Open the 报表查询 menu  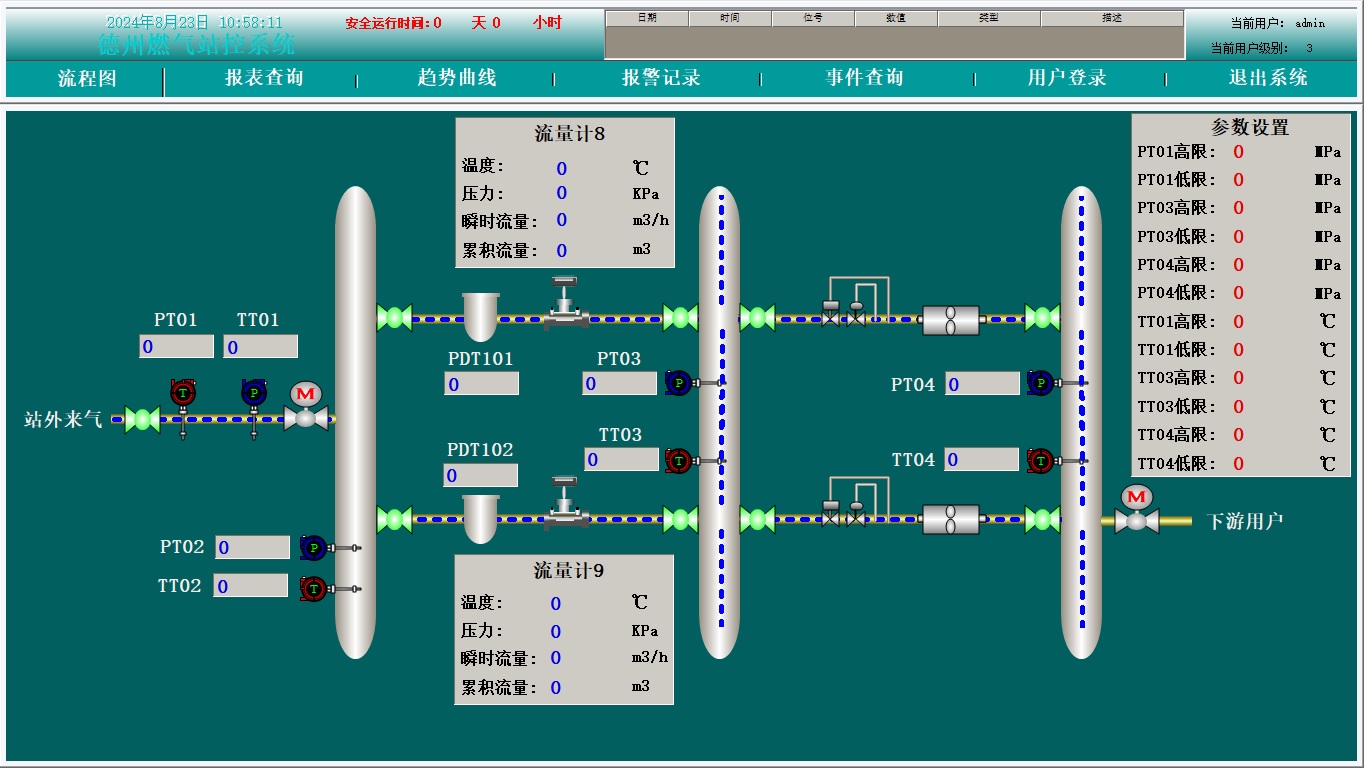263,78
